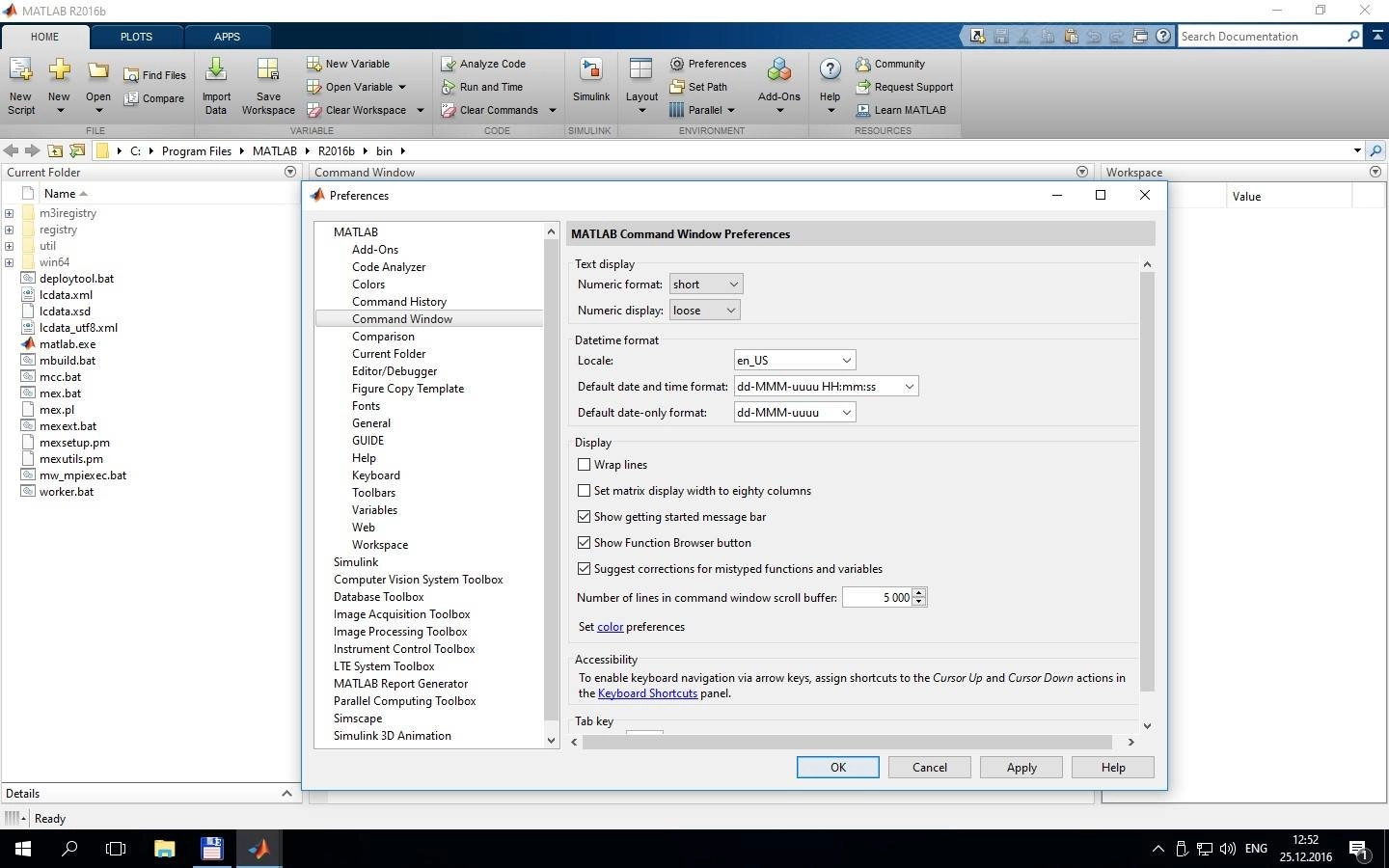Click the toolstrip Preferences gear icon
The width and height of the screenshot is (1389, 868).
pos(677,64)
